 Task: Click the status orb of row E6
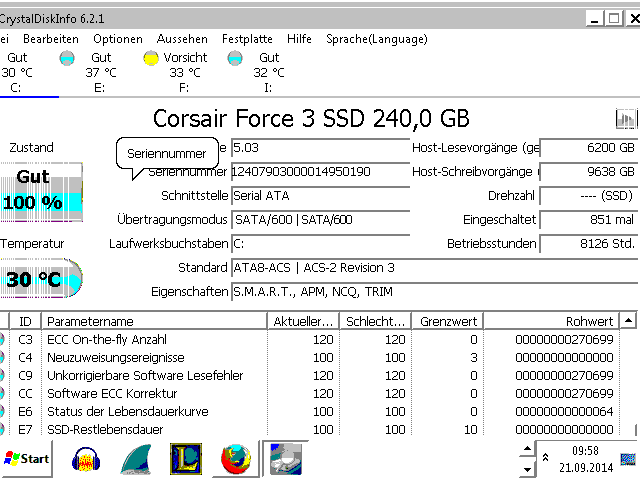click(2, 411)
